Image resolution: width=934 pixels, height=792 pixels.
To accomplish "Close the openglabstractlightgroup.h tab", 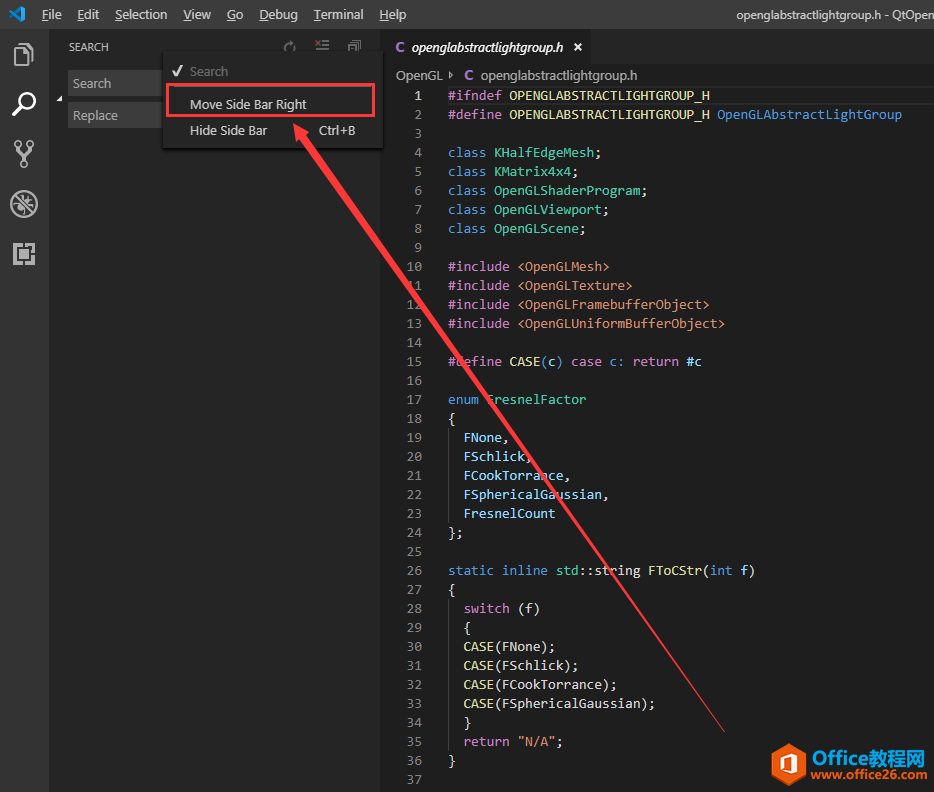I will click(x=578, y=47).
